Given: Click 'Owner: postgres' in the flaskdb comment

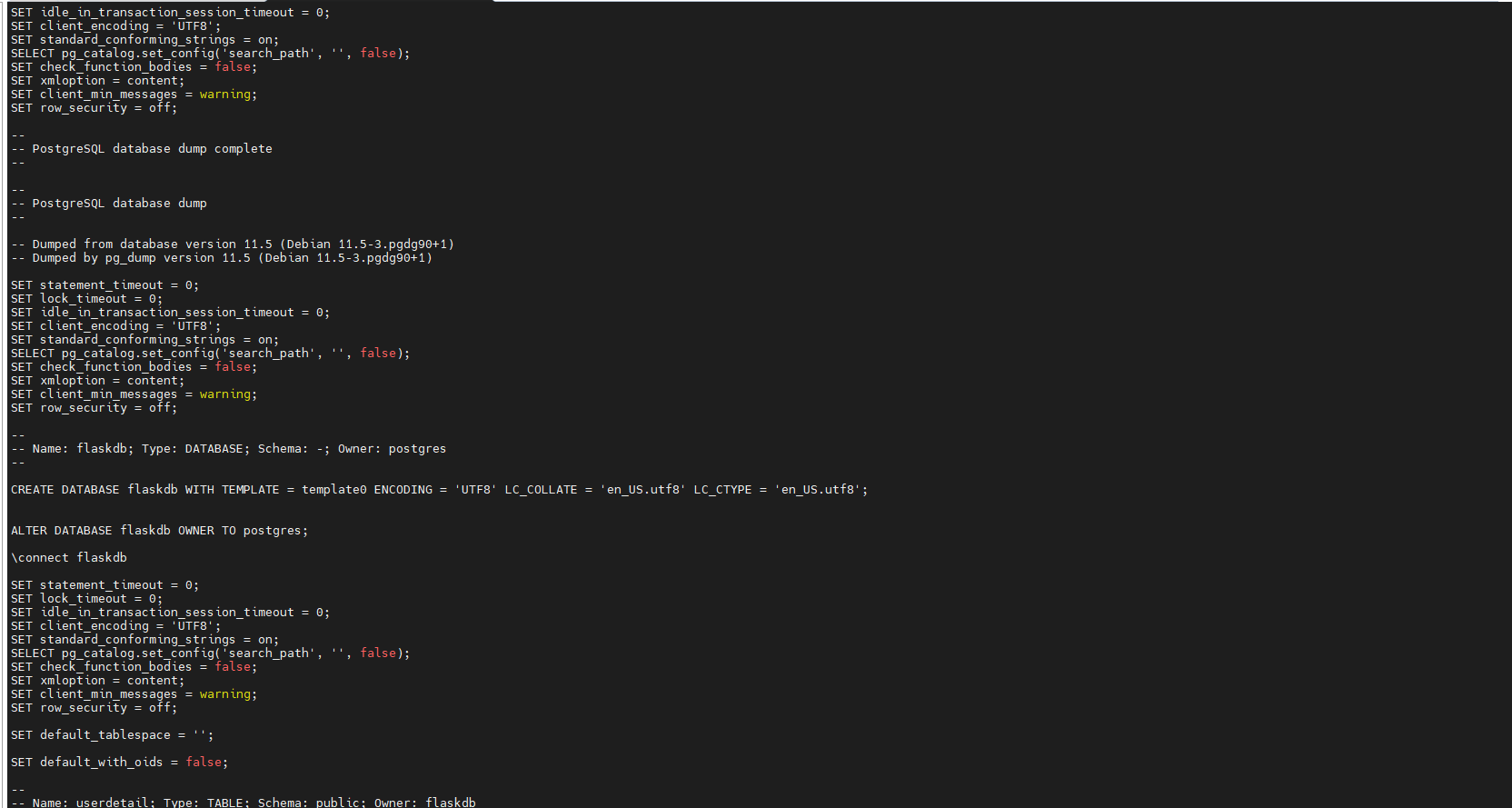Looking at the screenshot, I should point(393,449).
